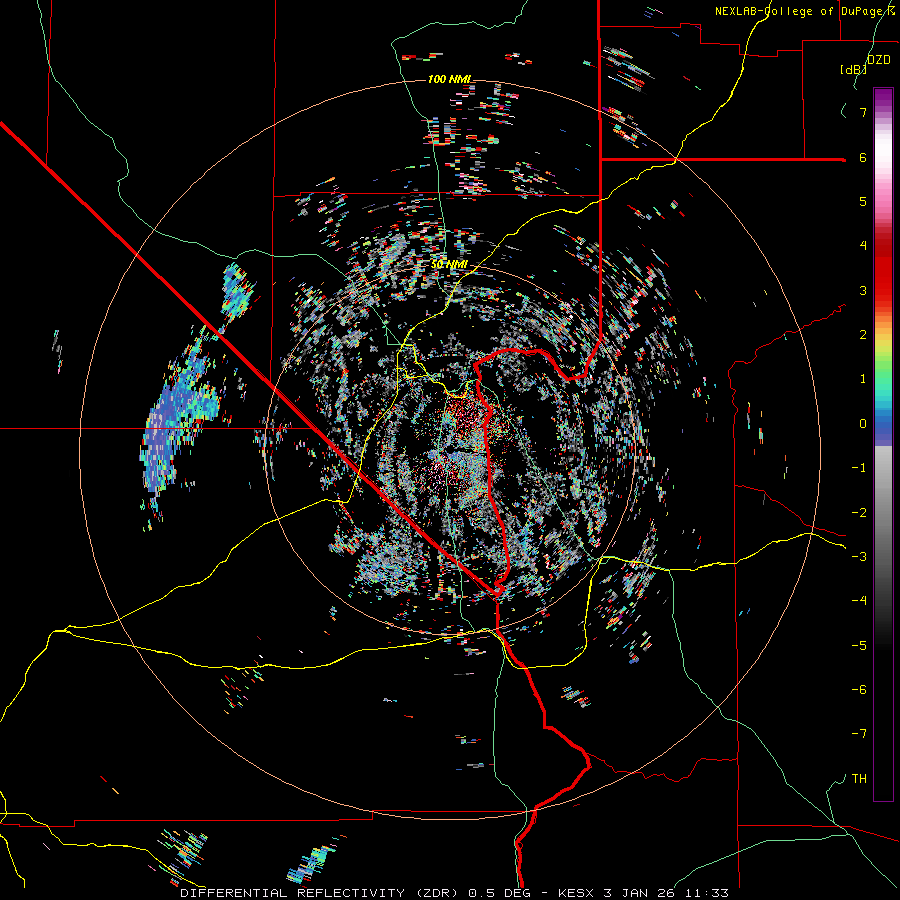This screenshot has height=900, width=900.
Task: Click the '4' value on the color scale
Action: 863,246
